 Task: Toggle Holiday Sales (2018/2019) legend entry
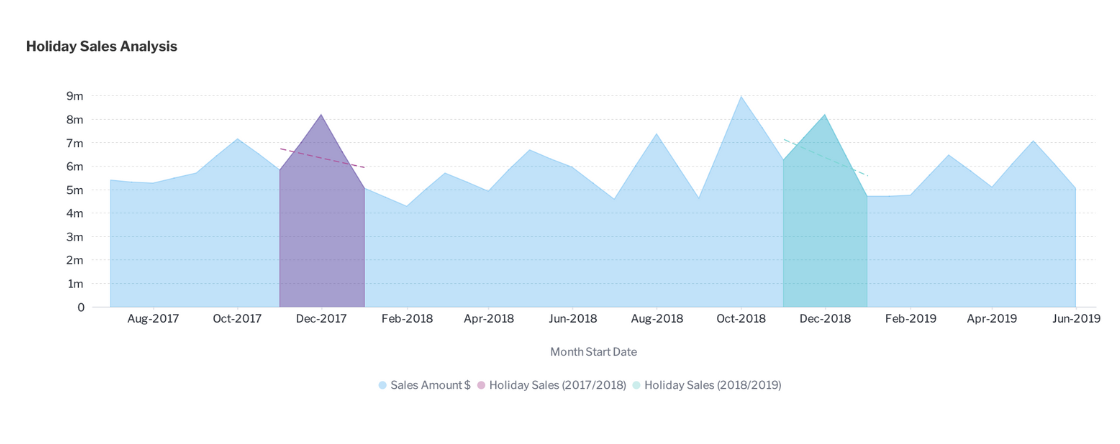coord(707,385)
